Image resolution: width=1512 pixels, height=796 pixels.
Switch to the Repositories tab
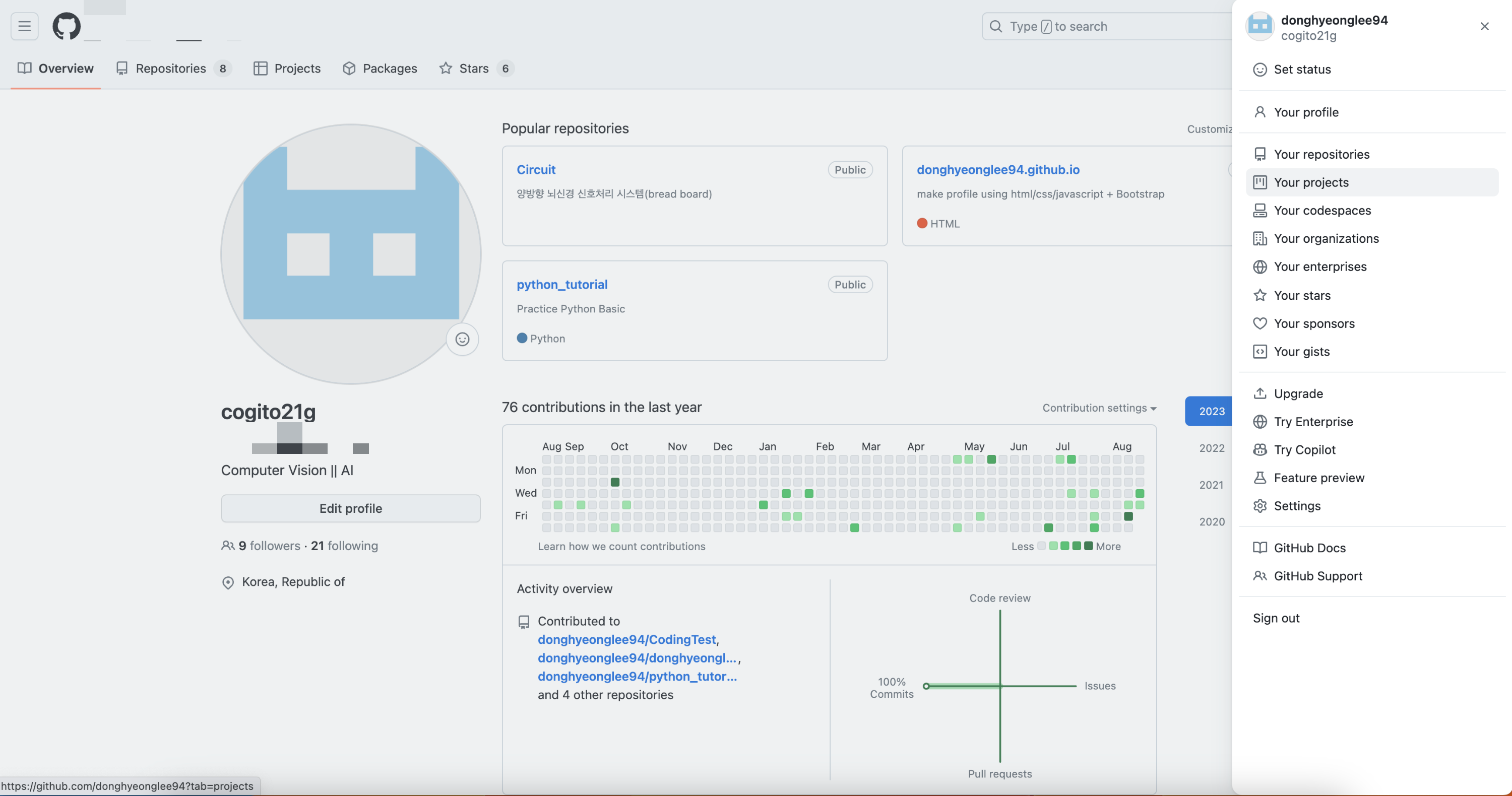click(172, 69)
